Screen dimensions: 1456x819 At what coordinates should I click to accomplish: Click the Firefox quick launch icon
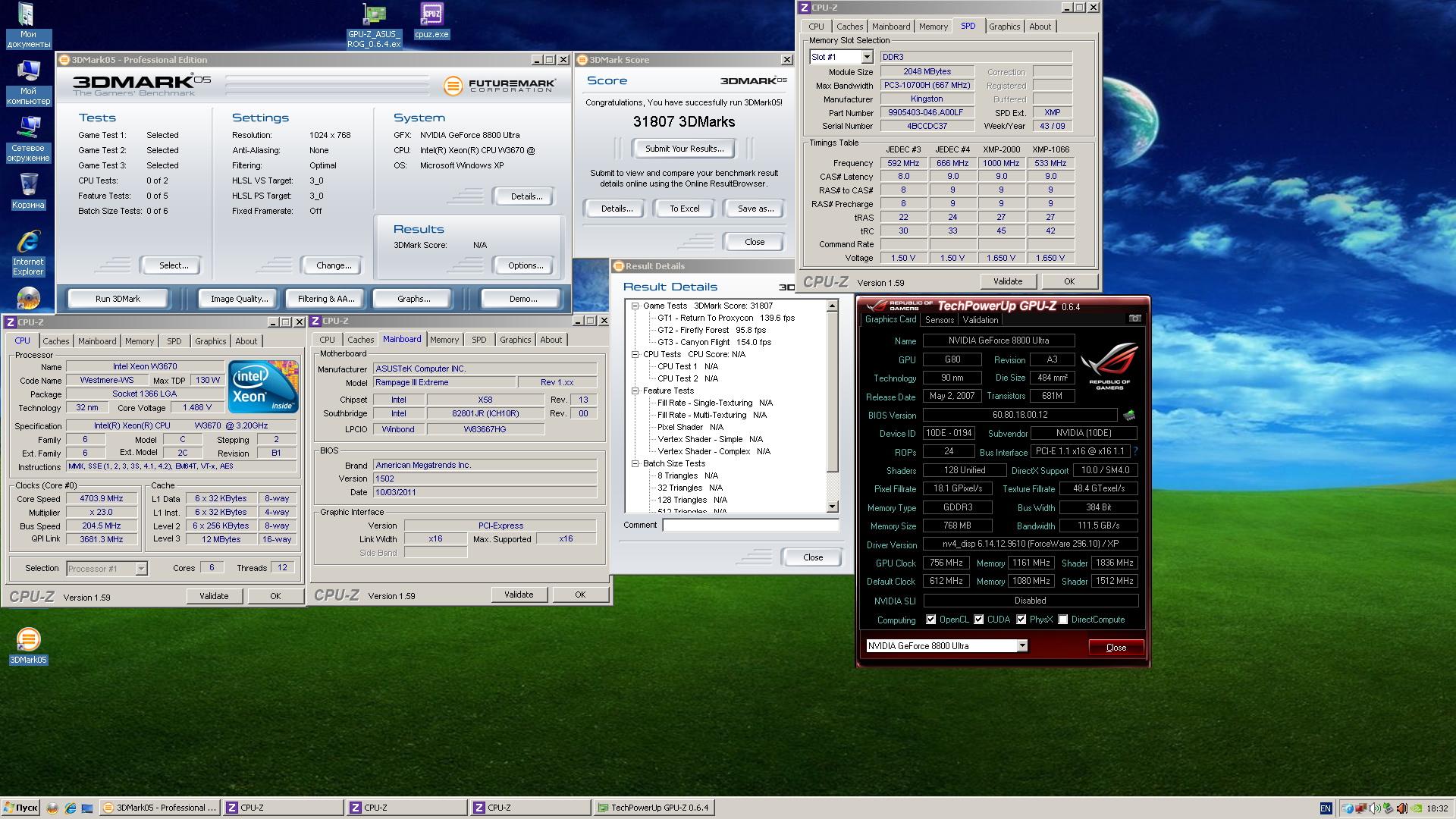(52, 808)
